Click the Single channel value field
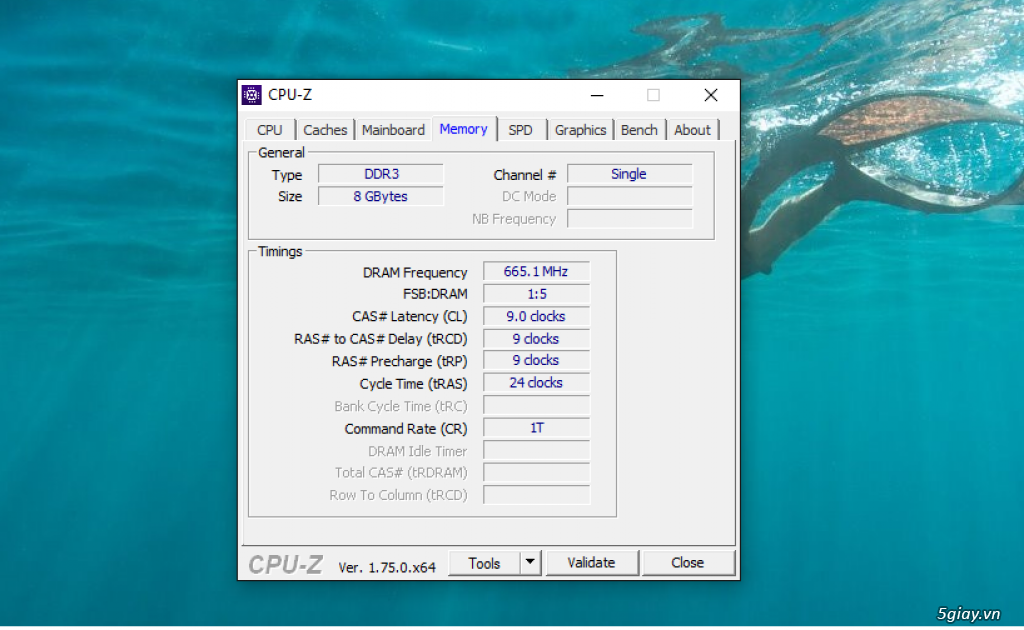 [x=630, y=174]
